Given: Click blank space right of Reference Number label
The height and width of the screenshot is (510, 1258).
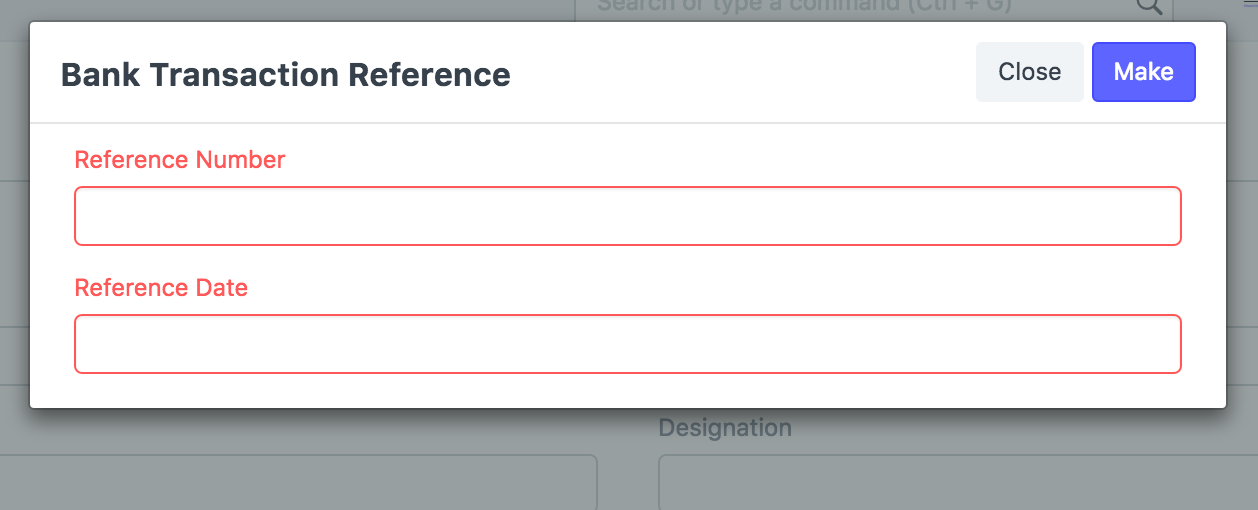Looking at the screenshot, I should point(700,160).
